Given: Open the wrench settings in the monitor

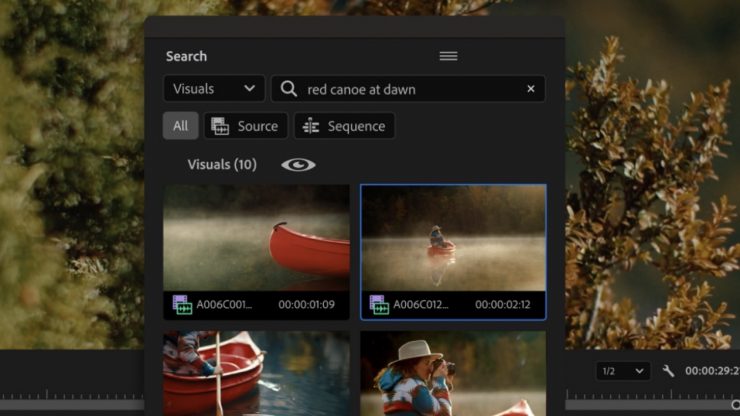Looking at the screenshot, I should pos(668,371).
